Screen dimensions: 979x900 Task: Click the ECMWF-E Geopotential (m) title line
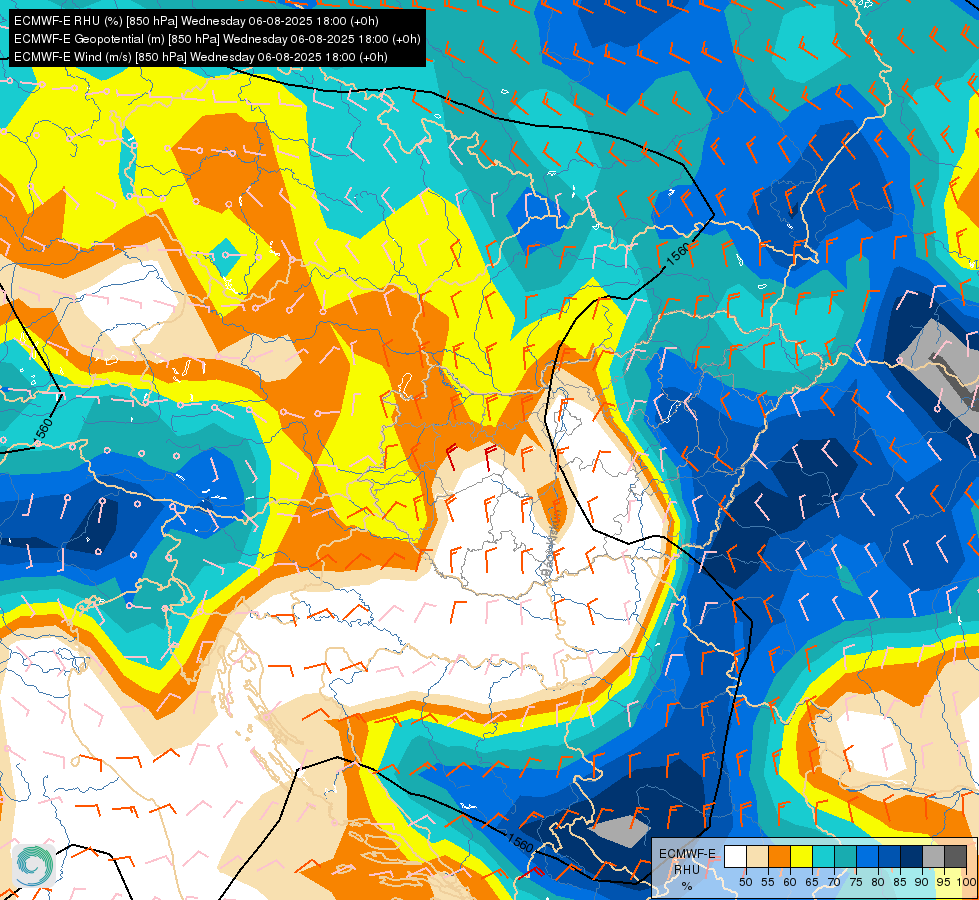(x=217, y=39)
